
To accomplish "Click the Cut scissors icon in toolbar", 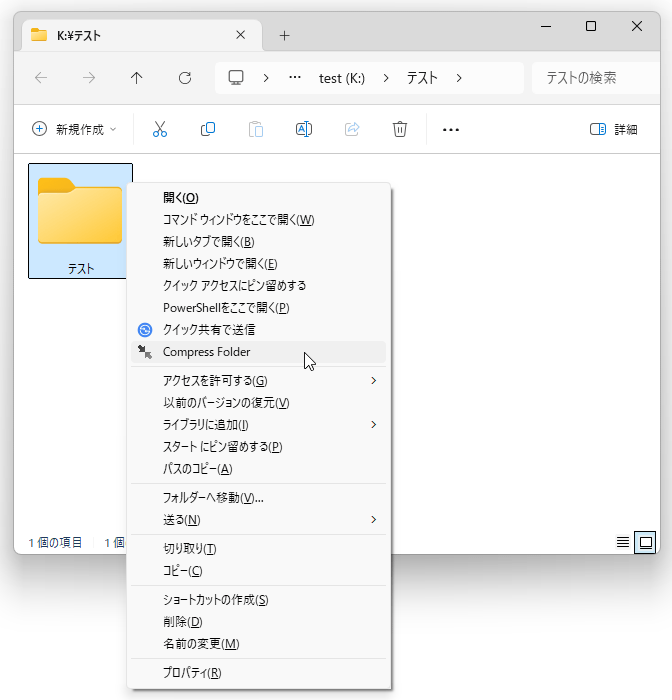I will (x=159, y=129).
